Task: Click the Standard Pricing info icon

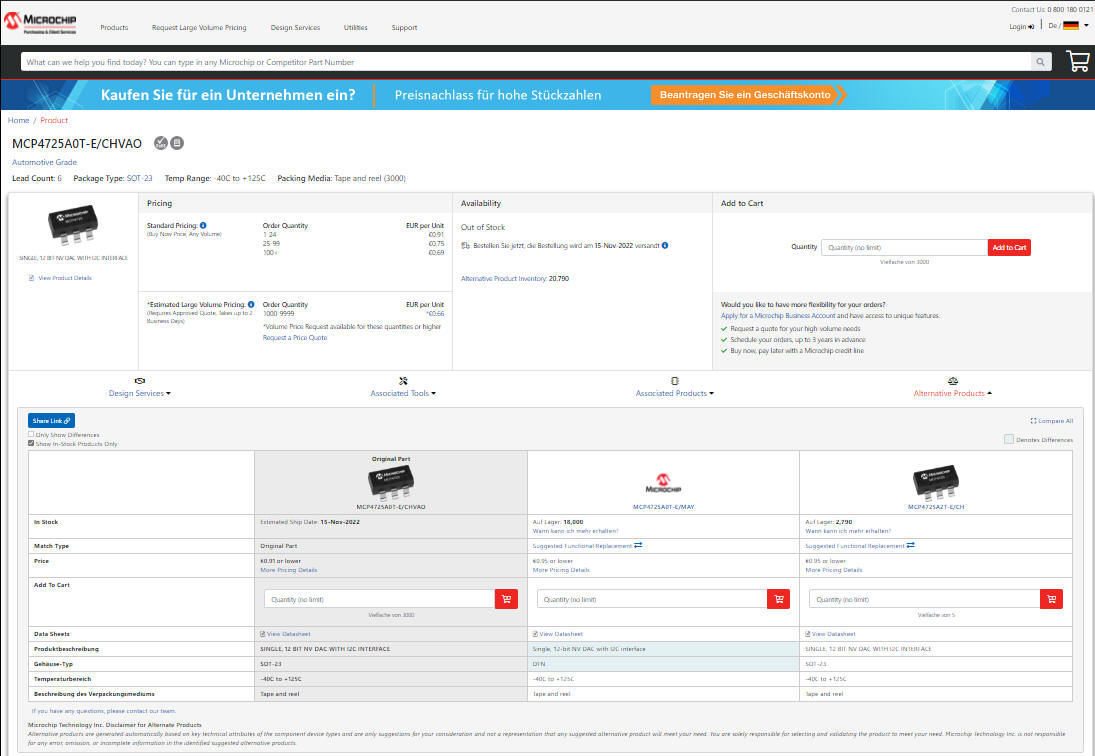Action: point(203,225)
